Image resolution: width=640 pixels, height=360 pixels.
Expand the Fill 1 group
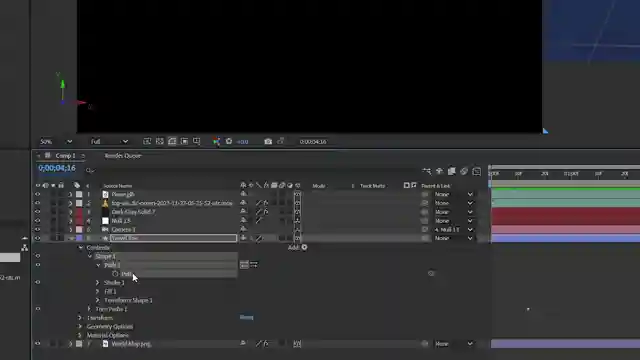coord(98,291)
